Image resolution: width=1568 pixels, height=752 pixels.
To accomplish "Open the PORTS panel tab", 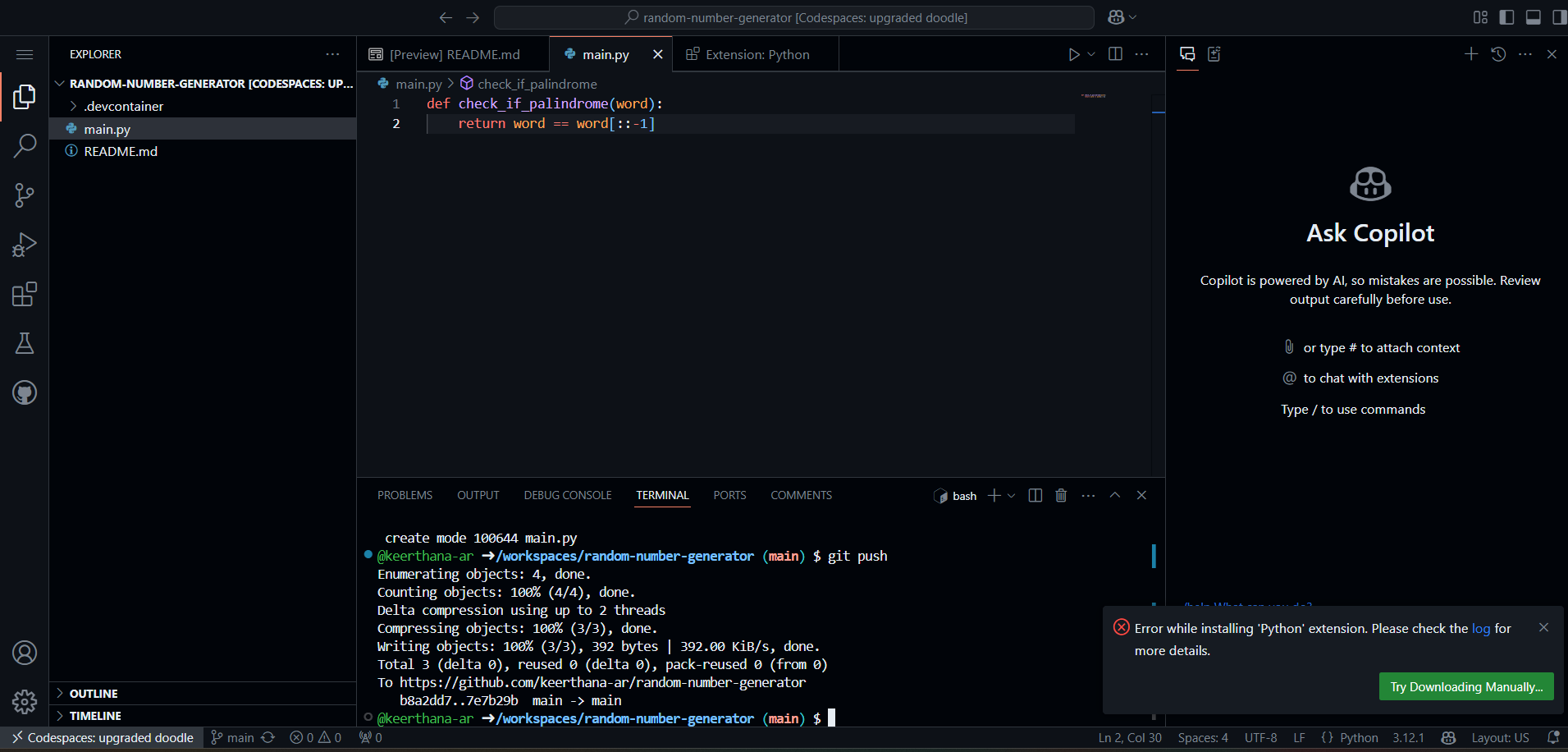I will (x=729, y=494).
